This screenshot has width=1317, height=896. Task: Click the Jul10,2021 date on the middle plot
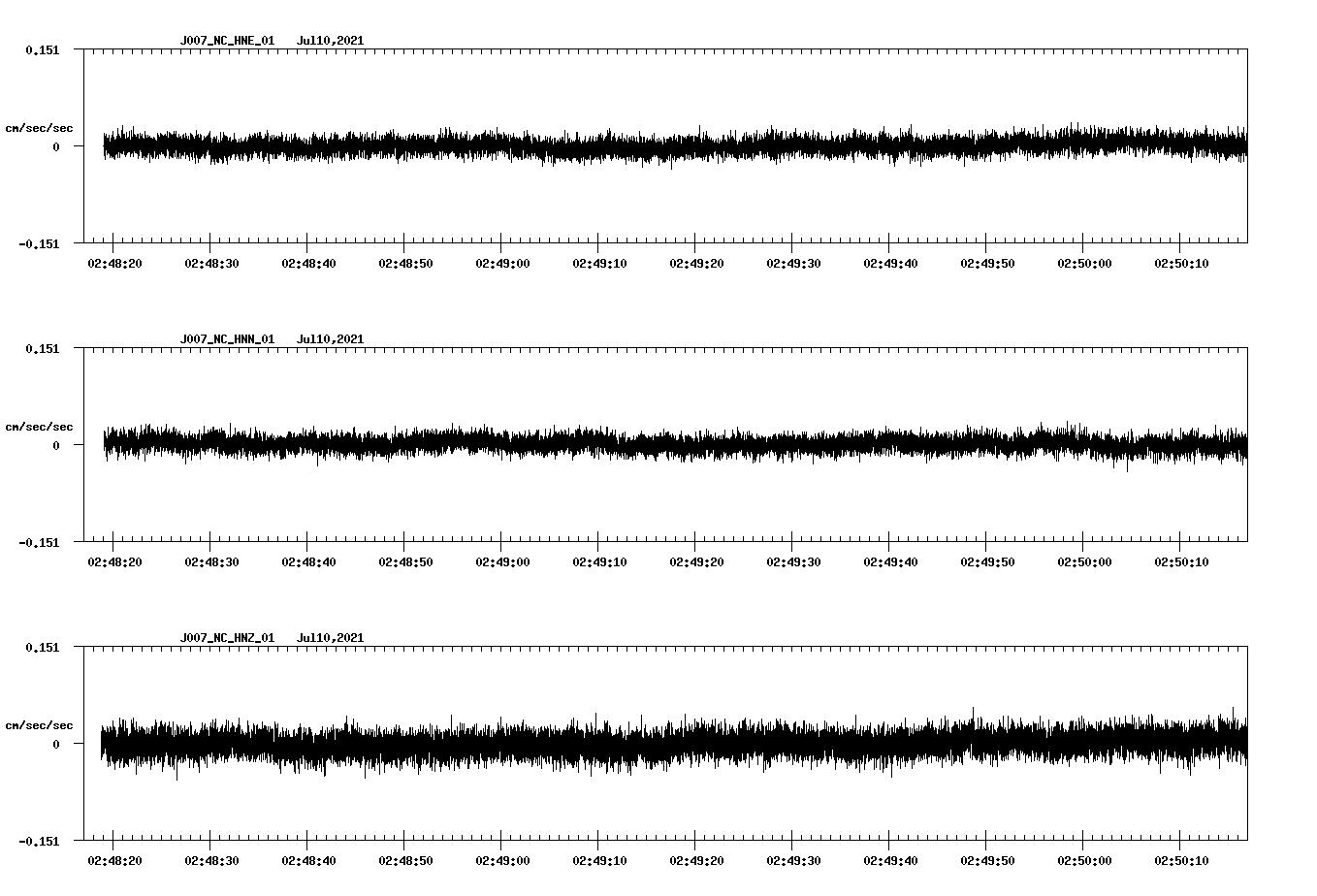tap(331, 338)
